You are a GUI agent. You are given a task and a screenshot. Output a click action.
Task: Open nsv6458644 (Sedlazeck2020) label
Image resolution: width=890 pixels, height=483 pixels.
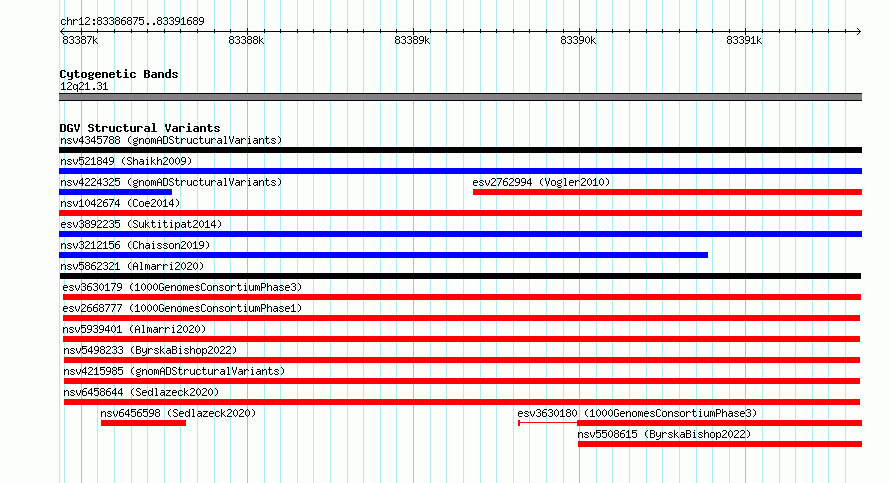click(141, 392)
